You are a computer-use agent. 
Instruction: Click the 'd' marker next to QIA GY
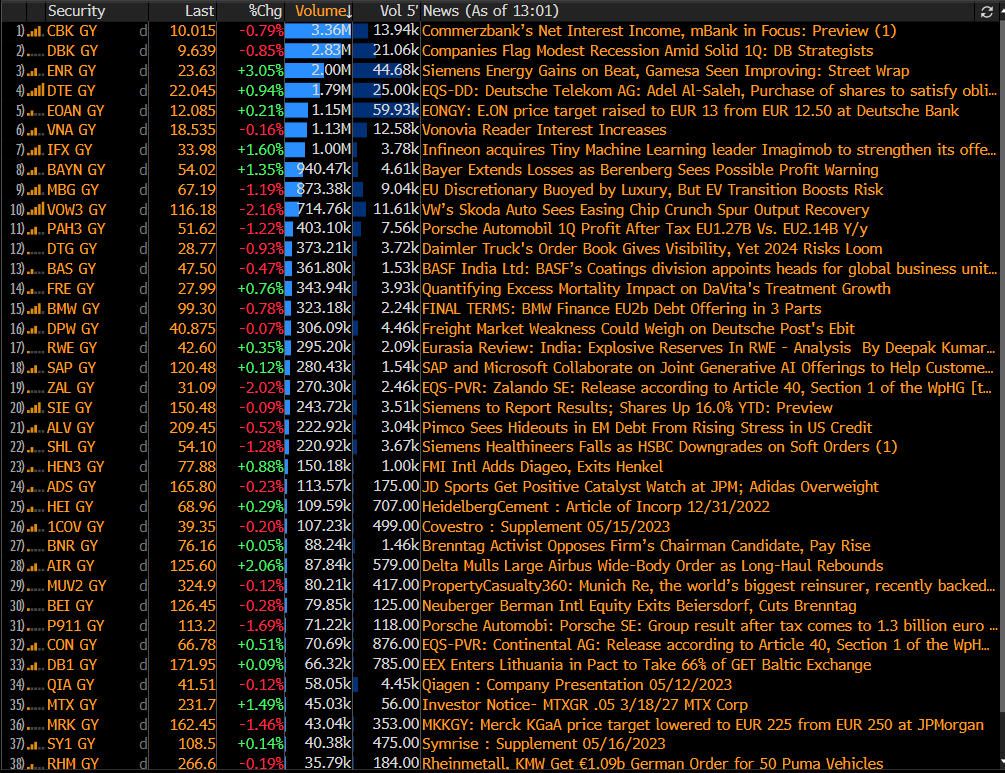pos(143,685)
